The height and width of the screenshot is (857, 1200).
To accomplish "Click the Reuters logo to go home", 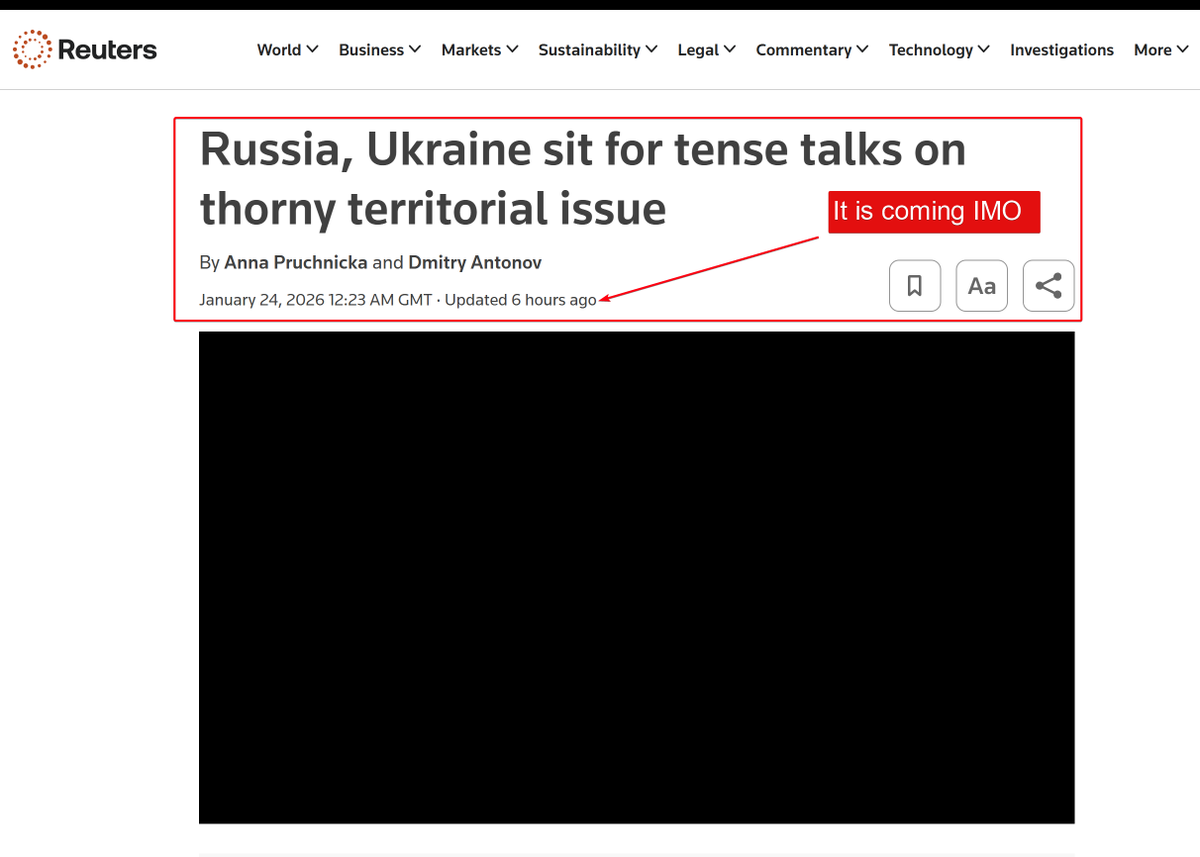I will (85, 48).
